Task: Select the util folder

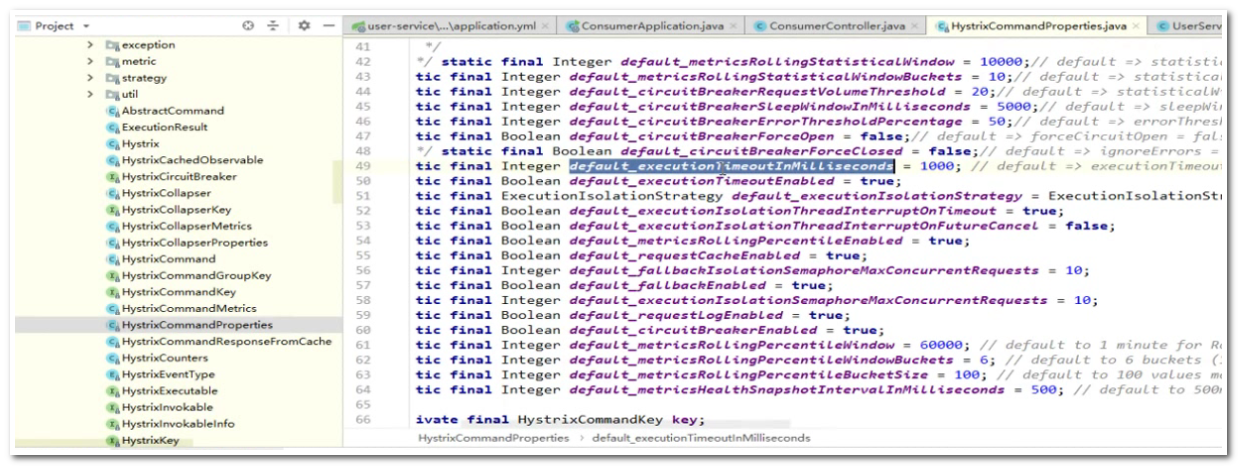Action: point(122,95)
